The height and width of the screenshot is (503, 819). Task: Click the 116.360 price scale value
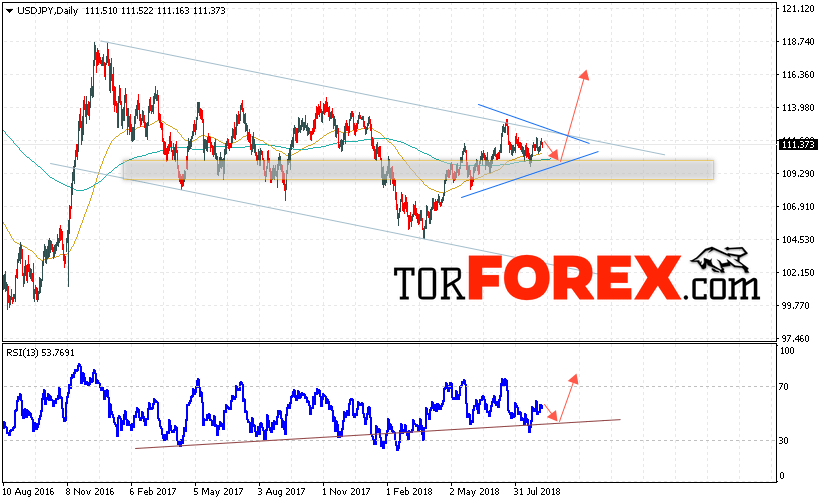(x=798, y=75)
